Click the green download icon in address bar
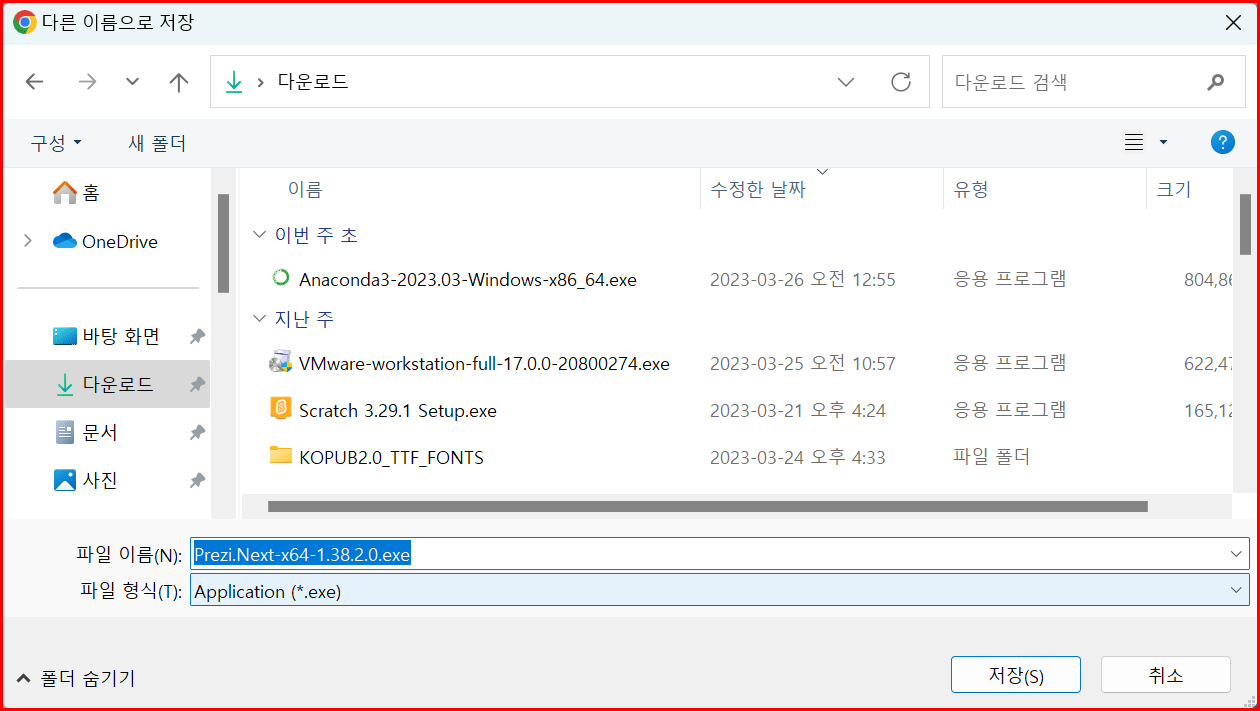Viewport: 1260px width, 711px height. pos(234,82)
